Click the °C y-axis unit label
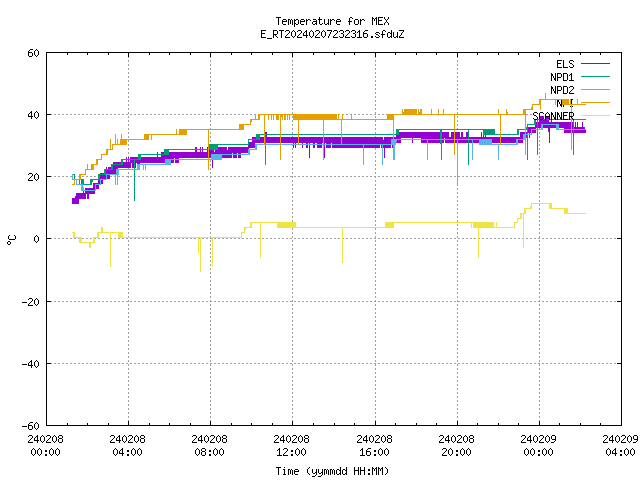The width and height of the screenshot is (640, 480). [12, 240]
